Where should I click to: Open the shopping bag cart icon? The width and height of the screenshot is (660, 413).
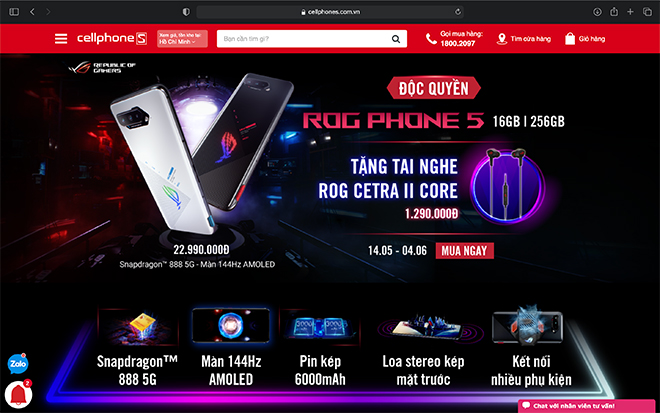pyautogui.click(x=570, y=39)
